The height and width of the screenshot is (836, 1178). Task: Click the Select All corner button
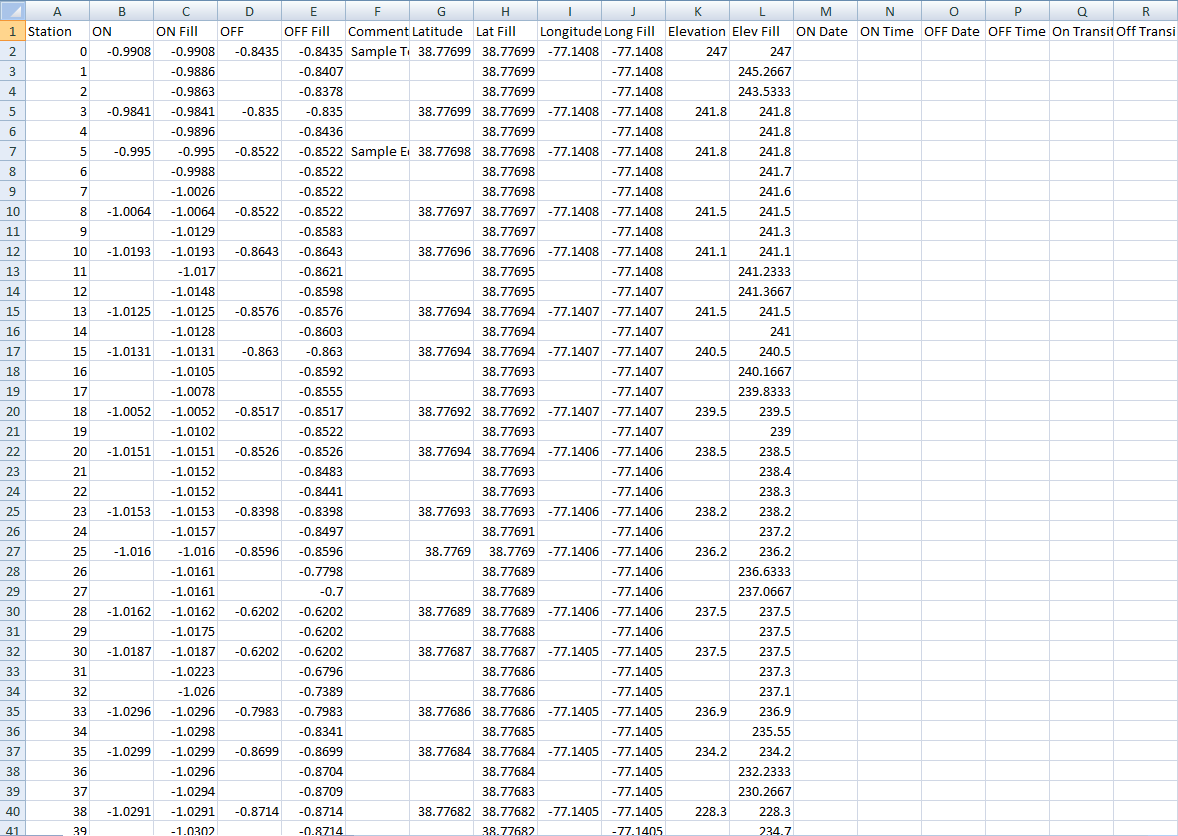click(12, 11)
